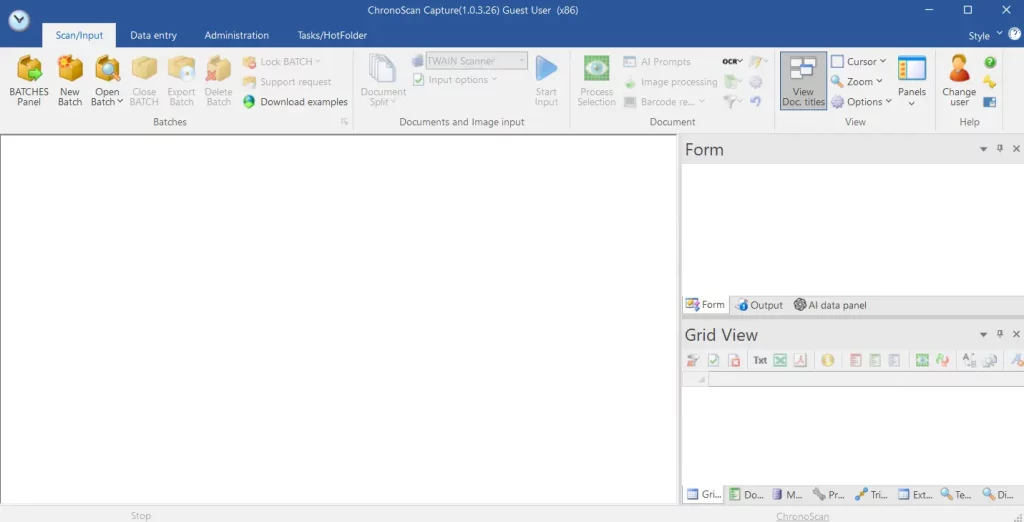Pin the Grid View panel
1024x522 pixels.
coord(1000,334)
